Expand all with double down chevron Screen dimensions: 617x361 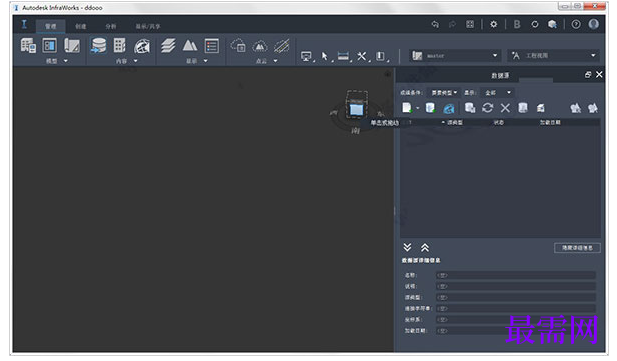tap(407, 247)
